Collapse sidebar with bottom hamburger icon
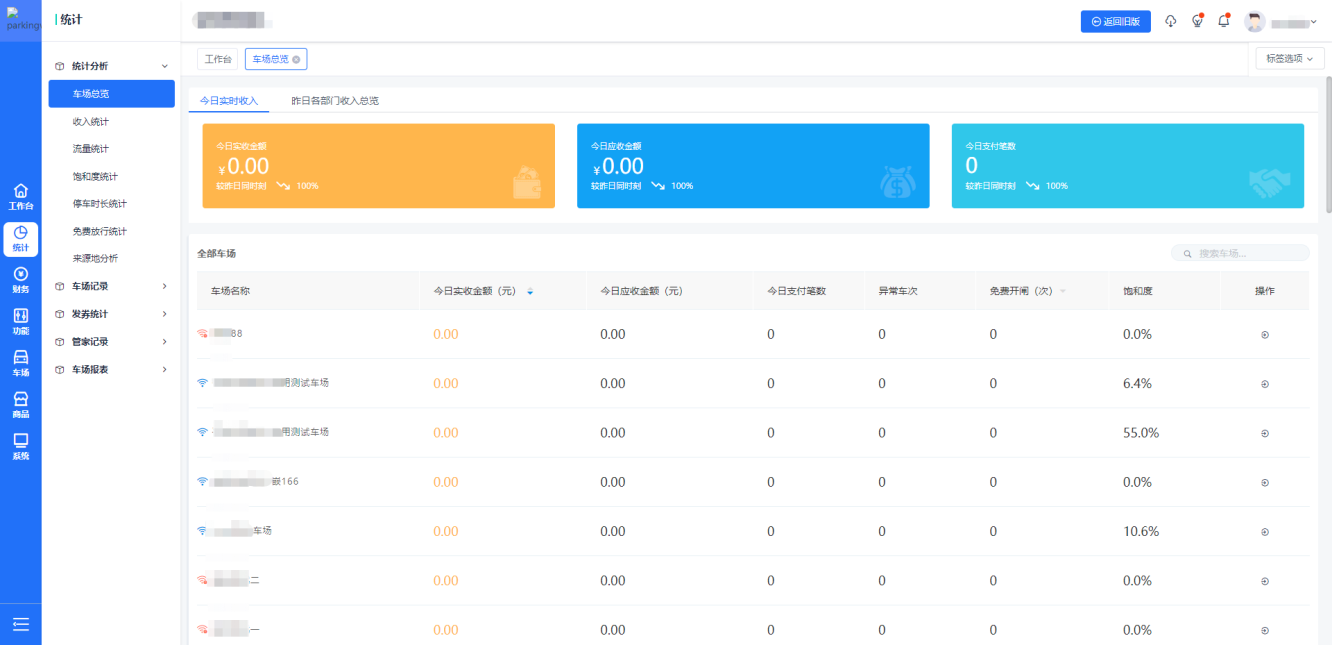Viewport: 1332px width, 645px height. (20, 624)
